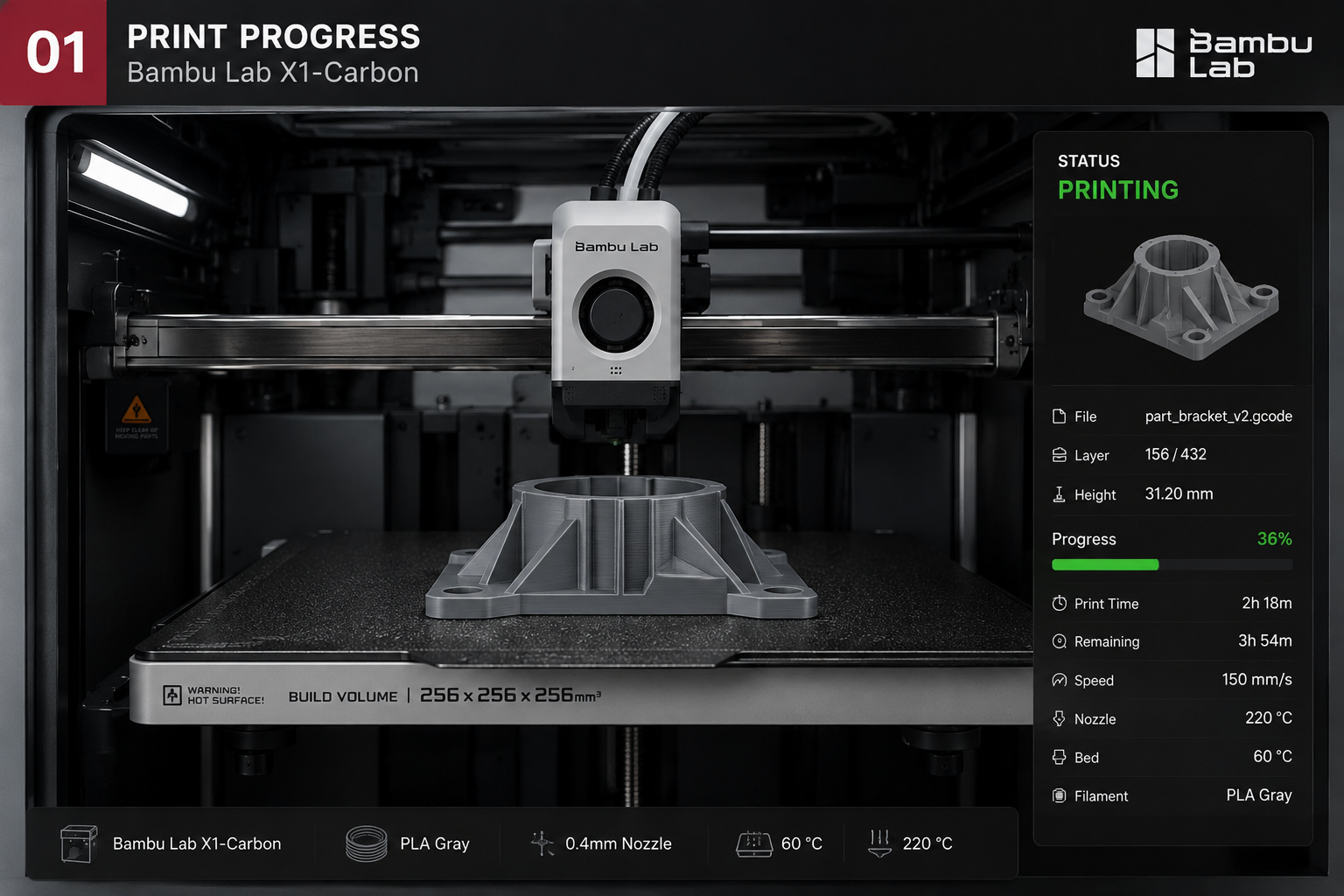The height and width of the screenshot is (896, 1344).
Task: Click the 0.4mm Nozzle label
Action: [619, 843]
